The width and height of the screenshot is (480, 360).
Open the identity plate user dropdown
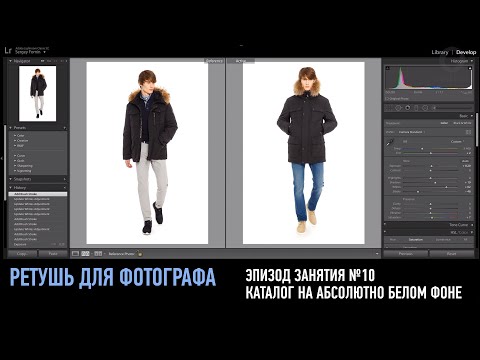tap(44, 52)
